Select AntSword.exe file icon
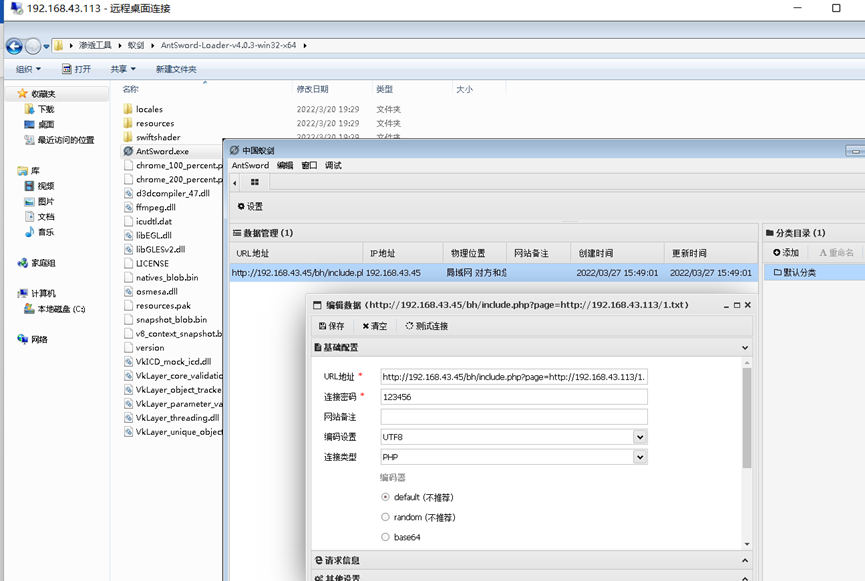Image resolution: width=865 pixels, height=581 pixels. pyautogui.click(x=128, y=151)
